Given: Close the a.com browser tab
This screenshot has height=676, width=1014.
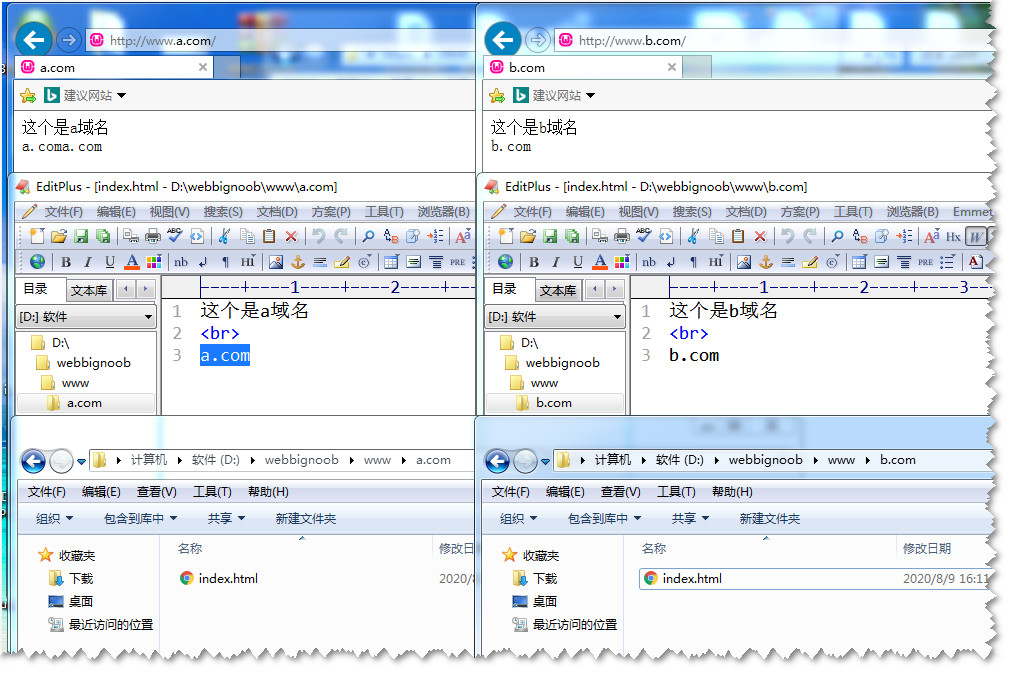Looking at the screenshot, I should click(203, 67).
